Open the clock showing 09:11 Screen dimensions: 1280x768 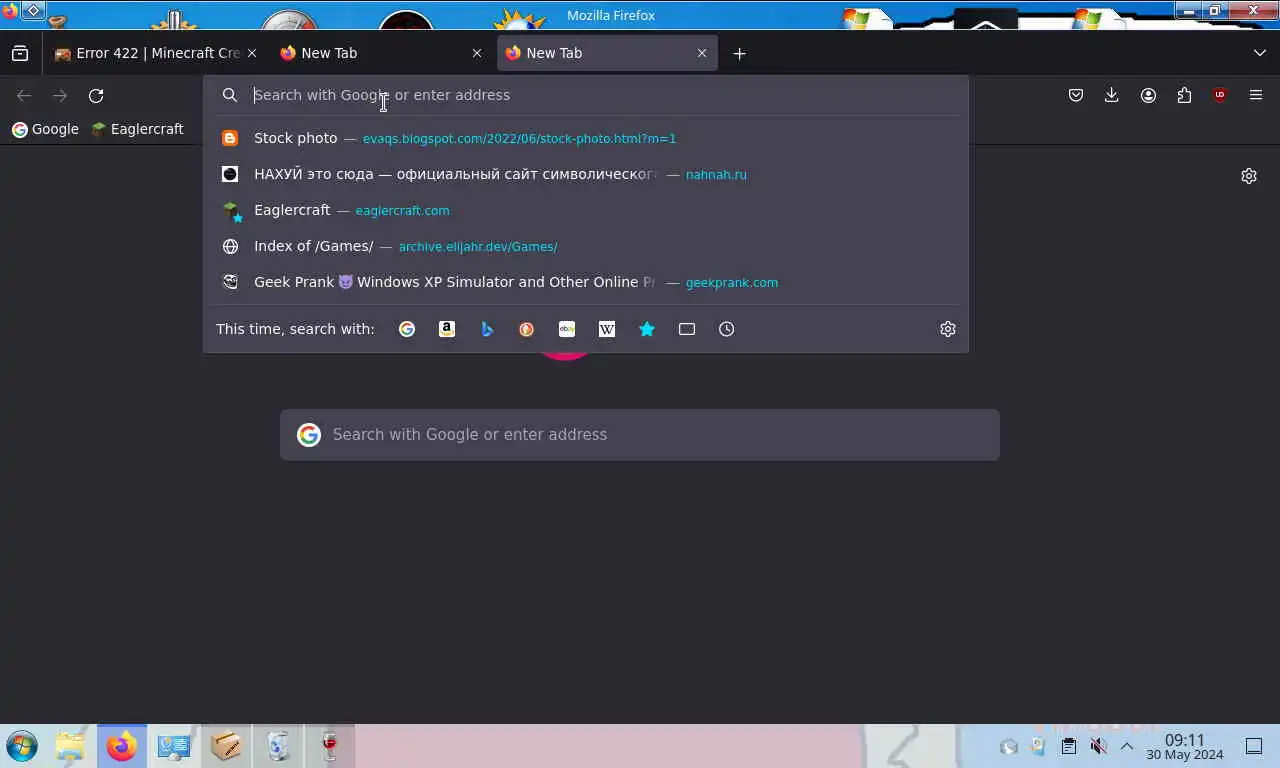pos(1185,747)
